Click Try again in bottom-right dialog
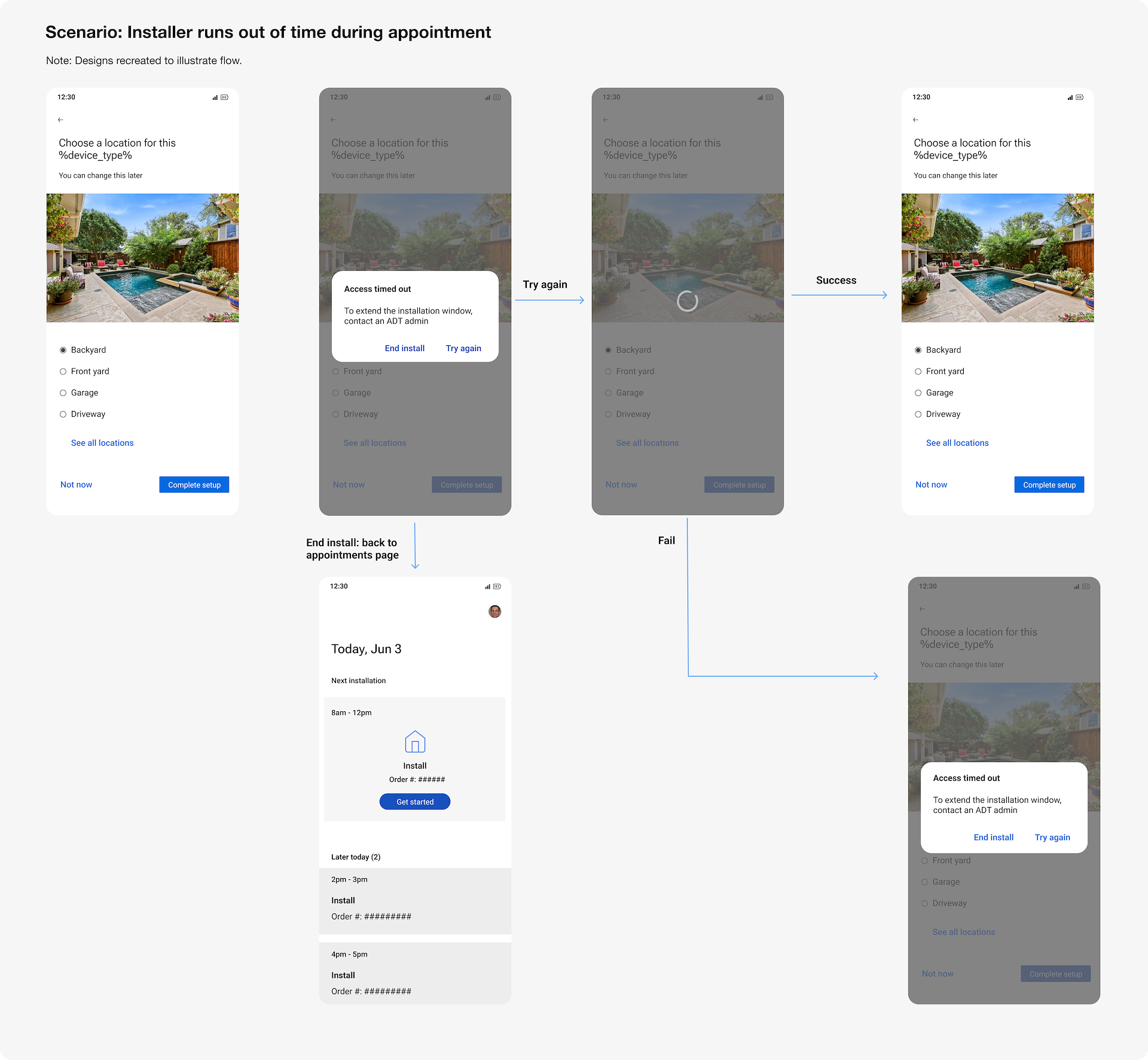 [x=1052, y=837]
